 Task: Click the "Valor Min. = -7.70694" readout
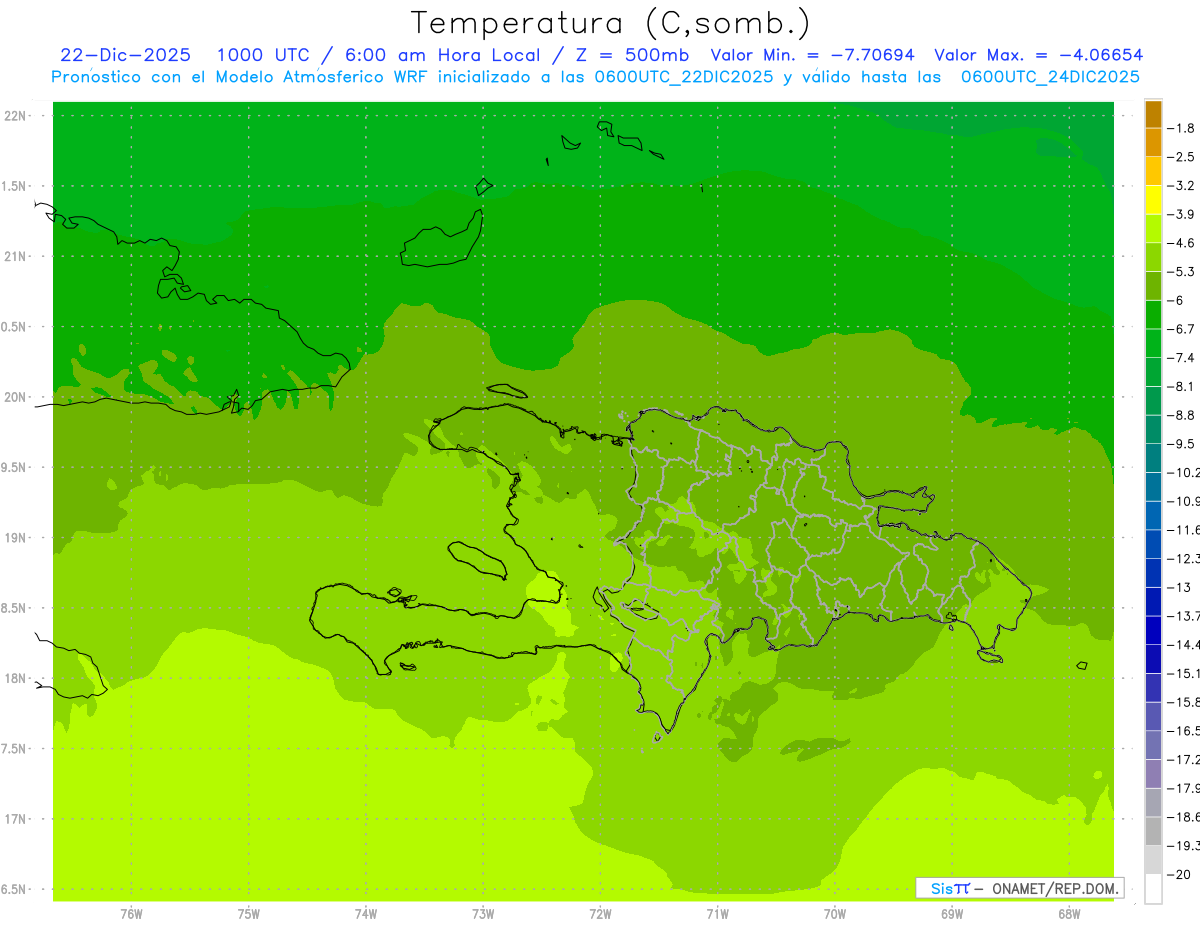[x=811, y=55]
